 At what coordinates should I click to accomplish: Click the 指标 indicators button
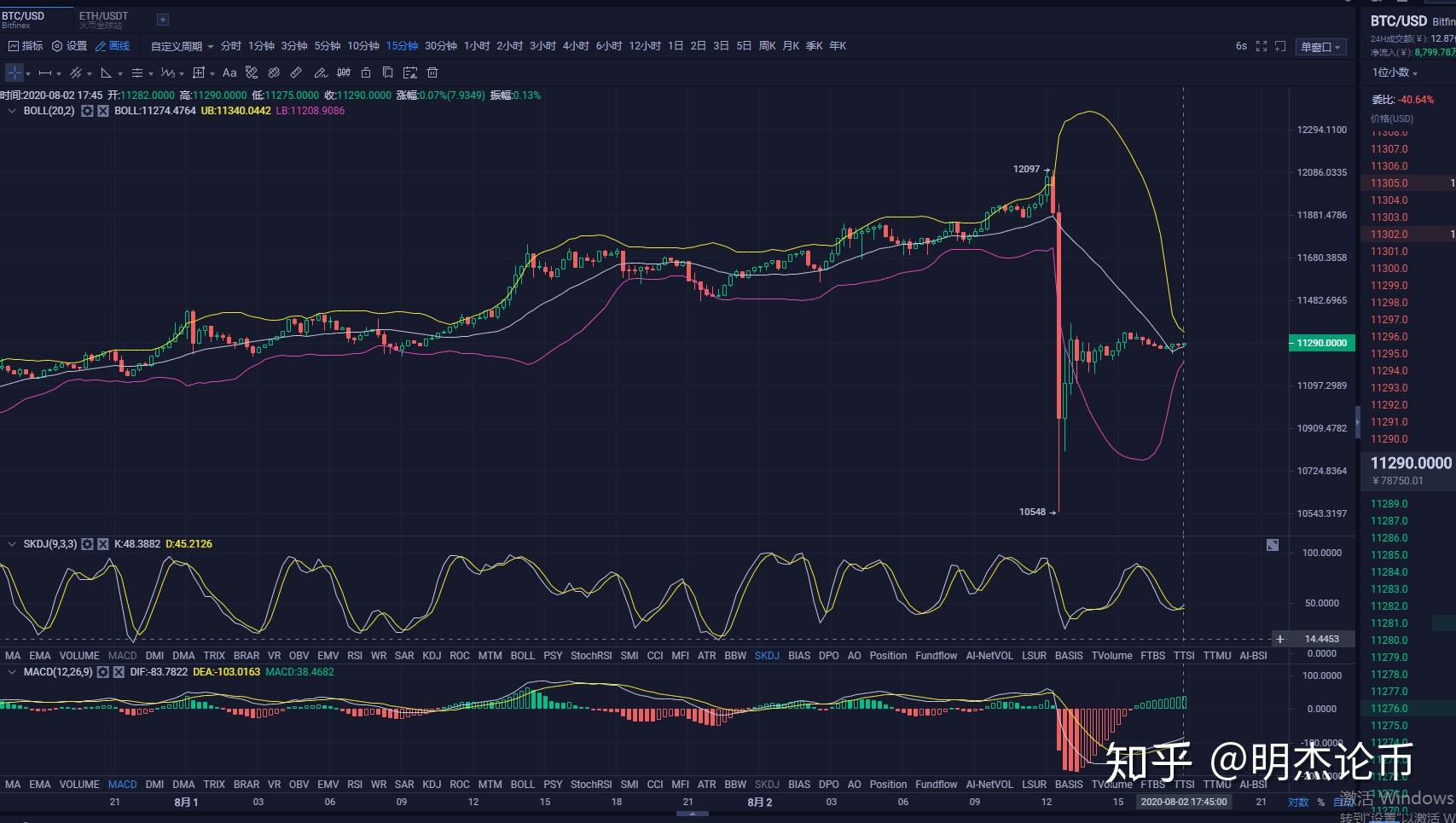point(26,46)
